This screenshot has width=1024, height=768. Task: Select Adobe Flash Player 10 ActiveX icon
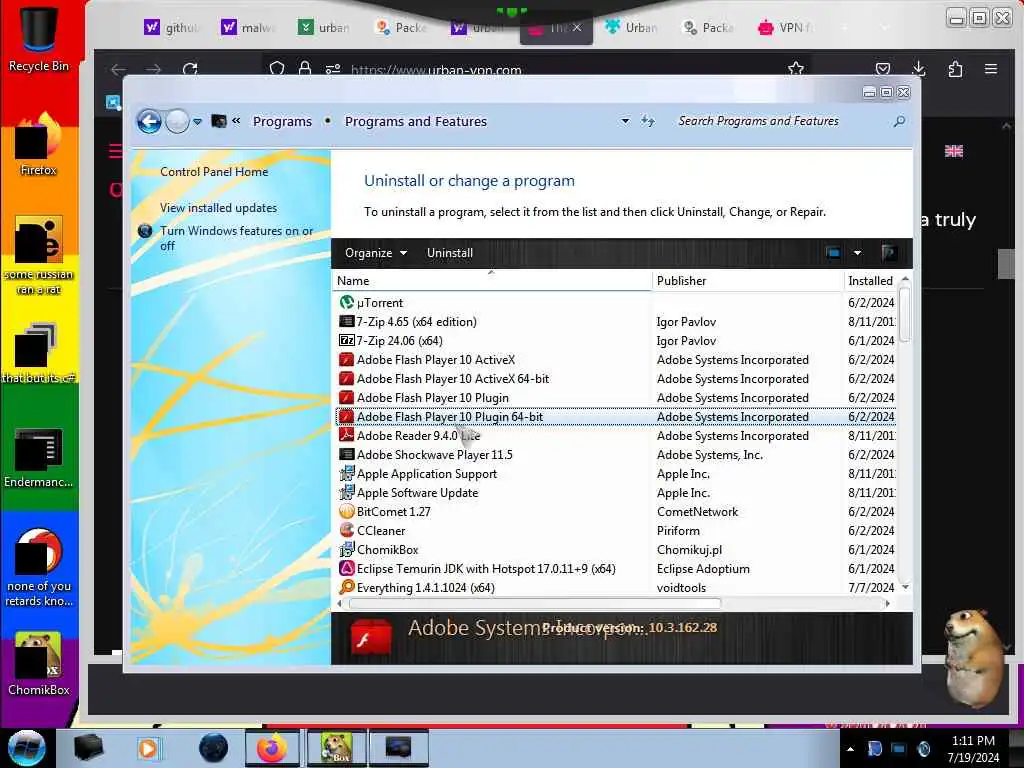[347, 360]
